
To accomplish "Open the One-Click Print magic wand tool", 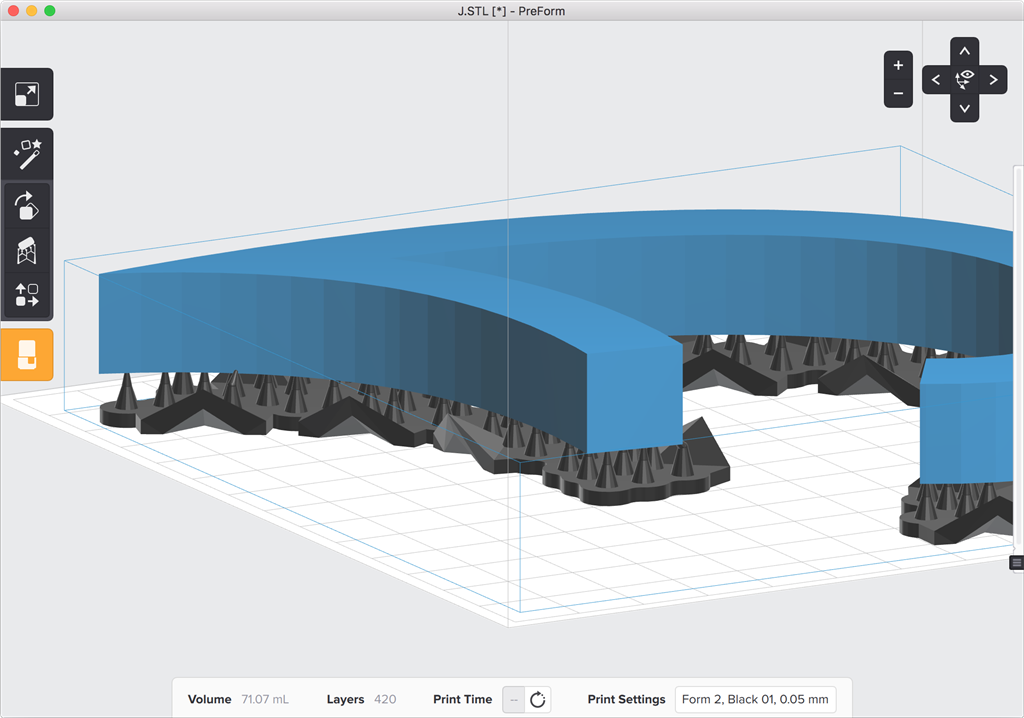I will tap(26, 154).
